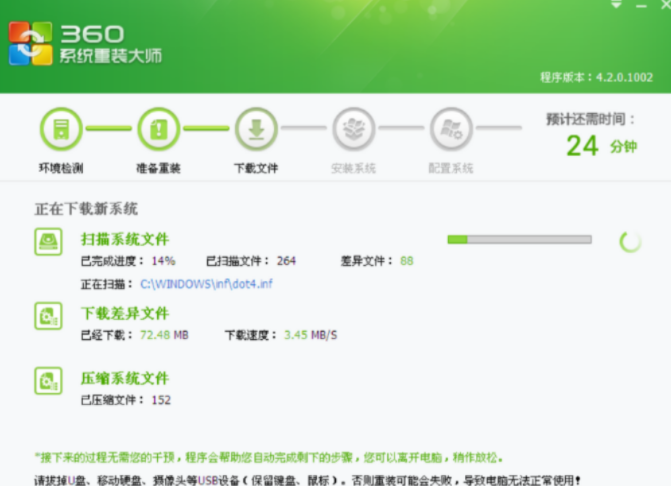Click the 环境检测 step label

[61, 168]
